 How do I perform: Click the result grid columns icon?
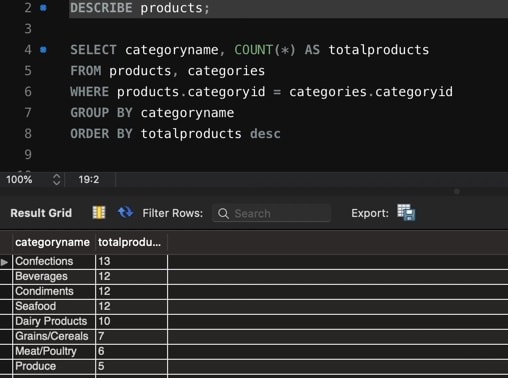click(99, 213)
